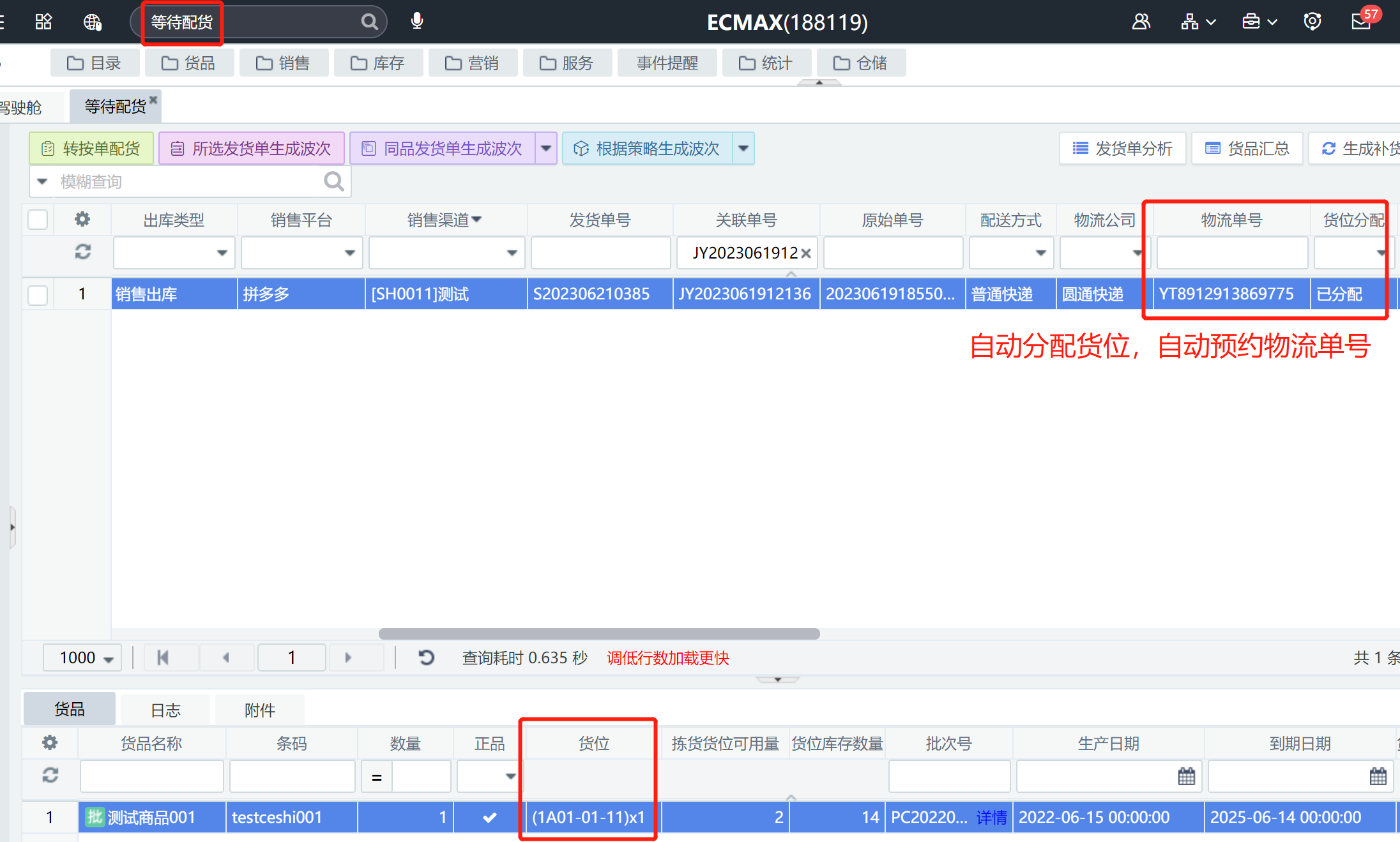This screenshot has width=1400, height=842.
Task: Open the 销售渠道 filter dropdown
Action: point(512,253)
